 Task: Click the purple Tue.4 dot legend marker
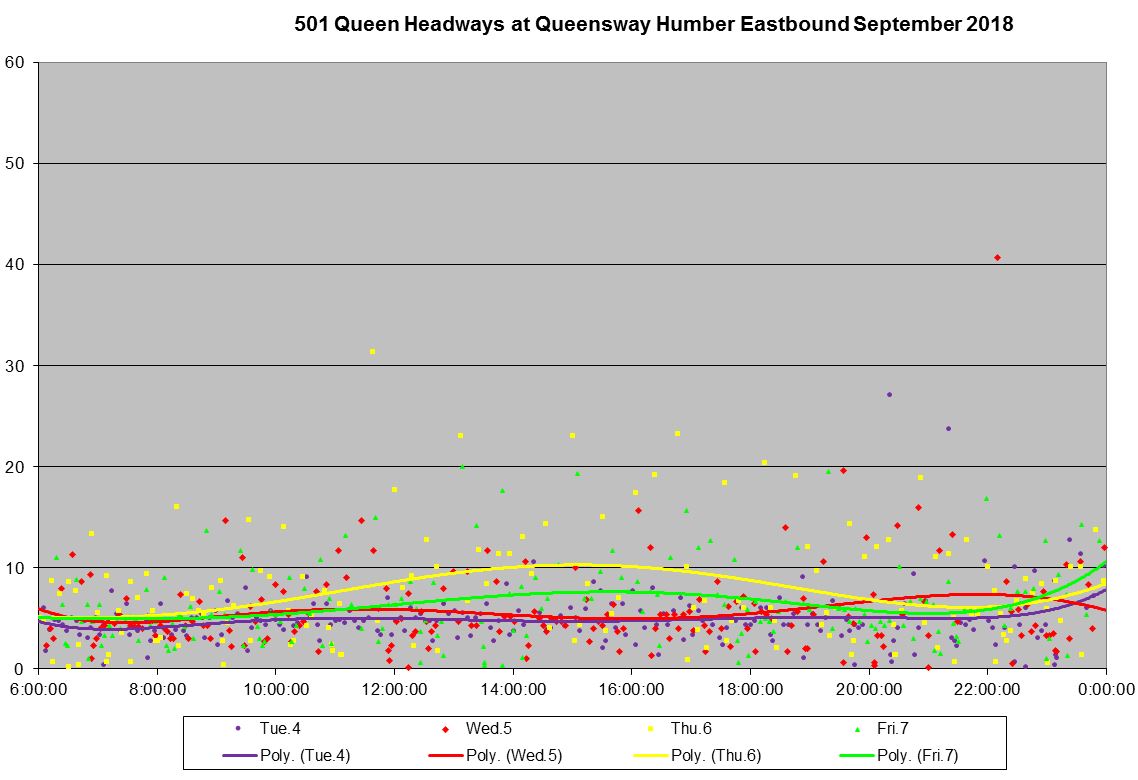click(x=237, y=728)
